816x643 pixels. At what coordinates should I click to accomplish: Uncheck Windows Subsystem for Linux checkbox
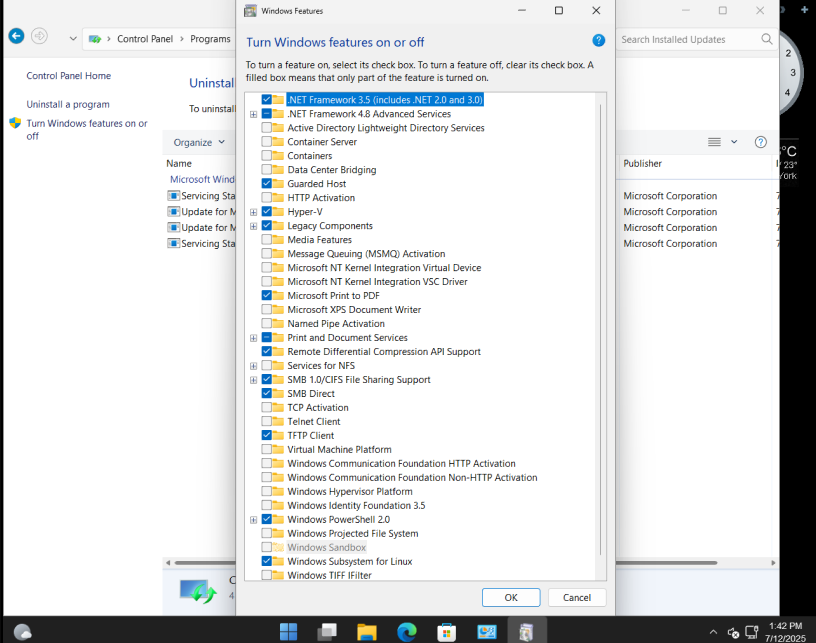(266, 561)
